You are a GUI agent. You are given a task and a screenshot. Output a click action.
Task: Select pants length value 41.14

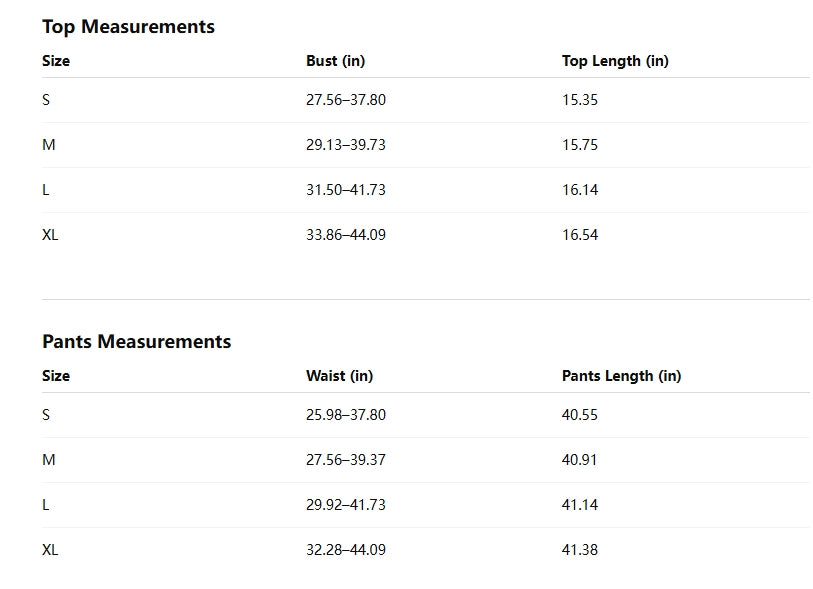point(580,505)
